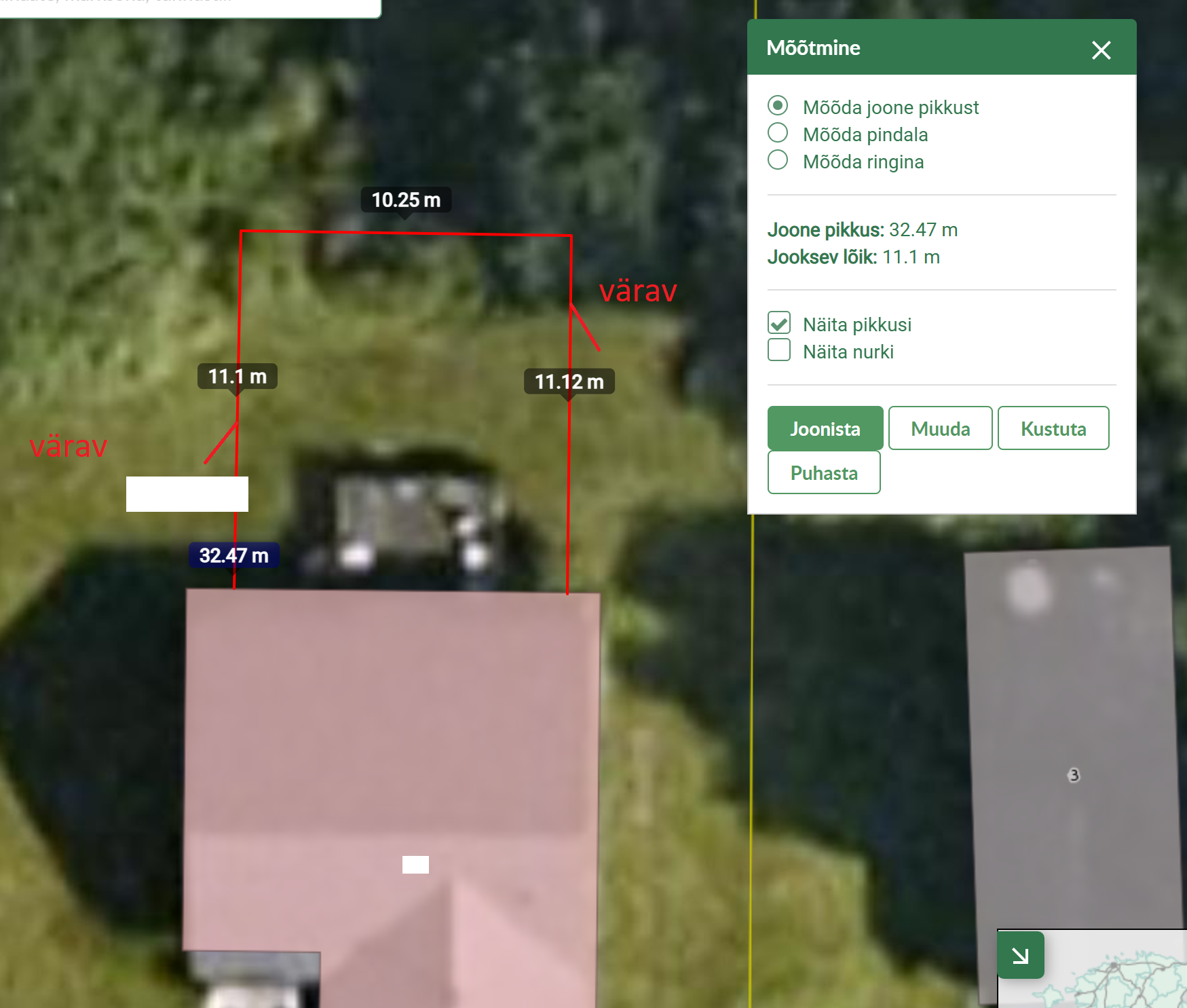Click the 32.47 m total length label
Image resolution: width=1187 pixels, height=1008 pixels.
tap(233, 555)
